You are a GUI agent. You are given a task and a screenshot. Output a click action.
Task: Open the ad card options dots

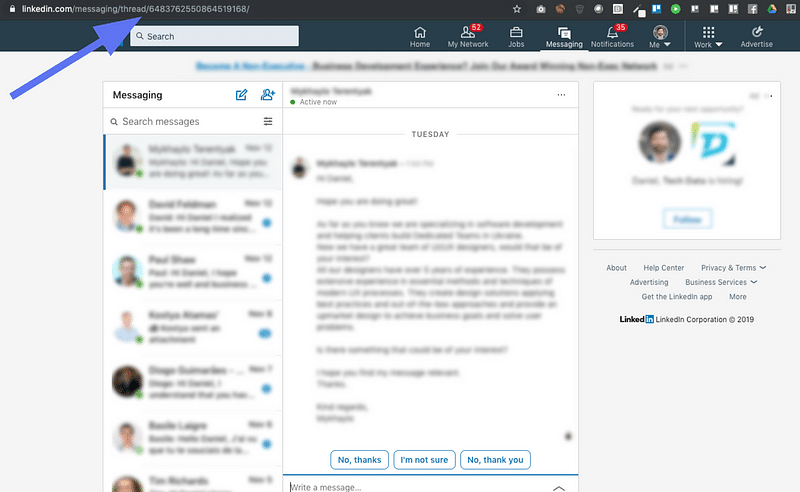tap(769, 96)
